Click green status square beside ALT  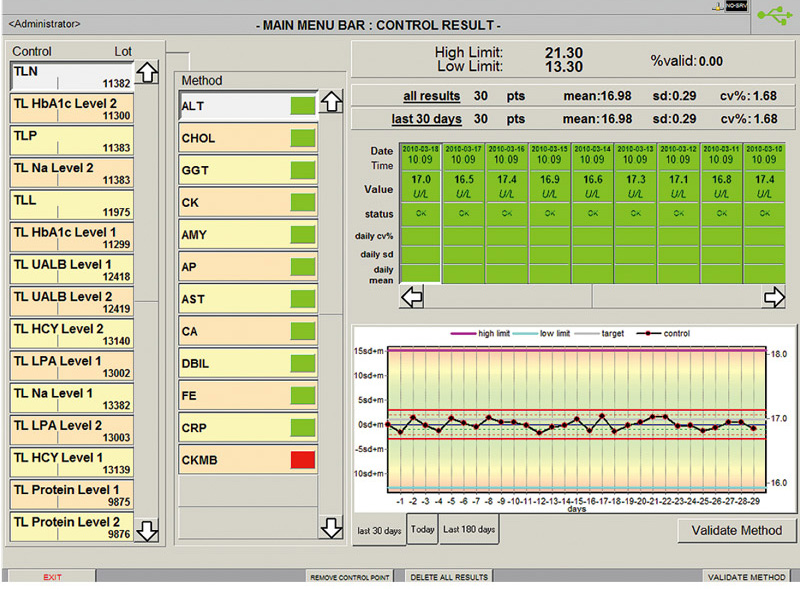[303, 106]
